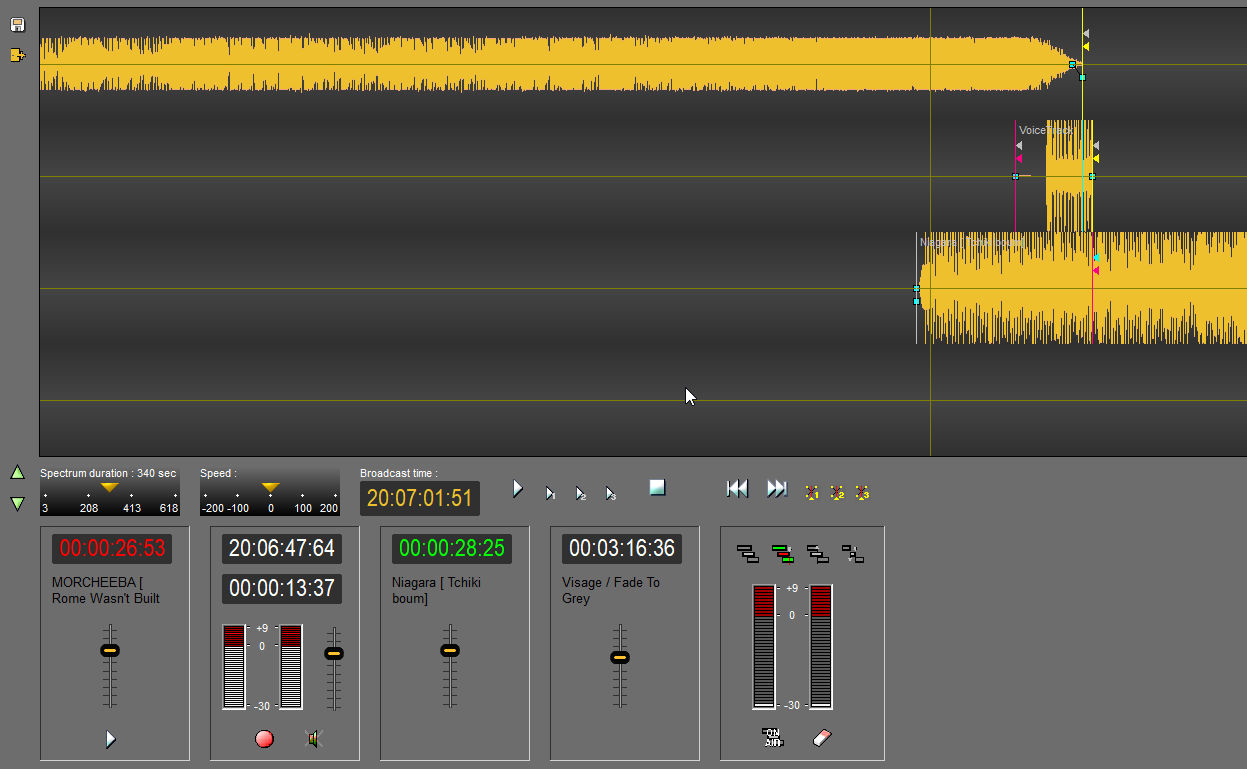This screenshot has height=769, width=1247.
Task: Click the Niagara track volume fader
Action: pos(450,650)
